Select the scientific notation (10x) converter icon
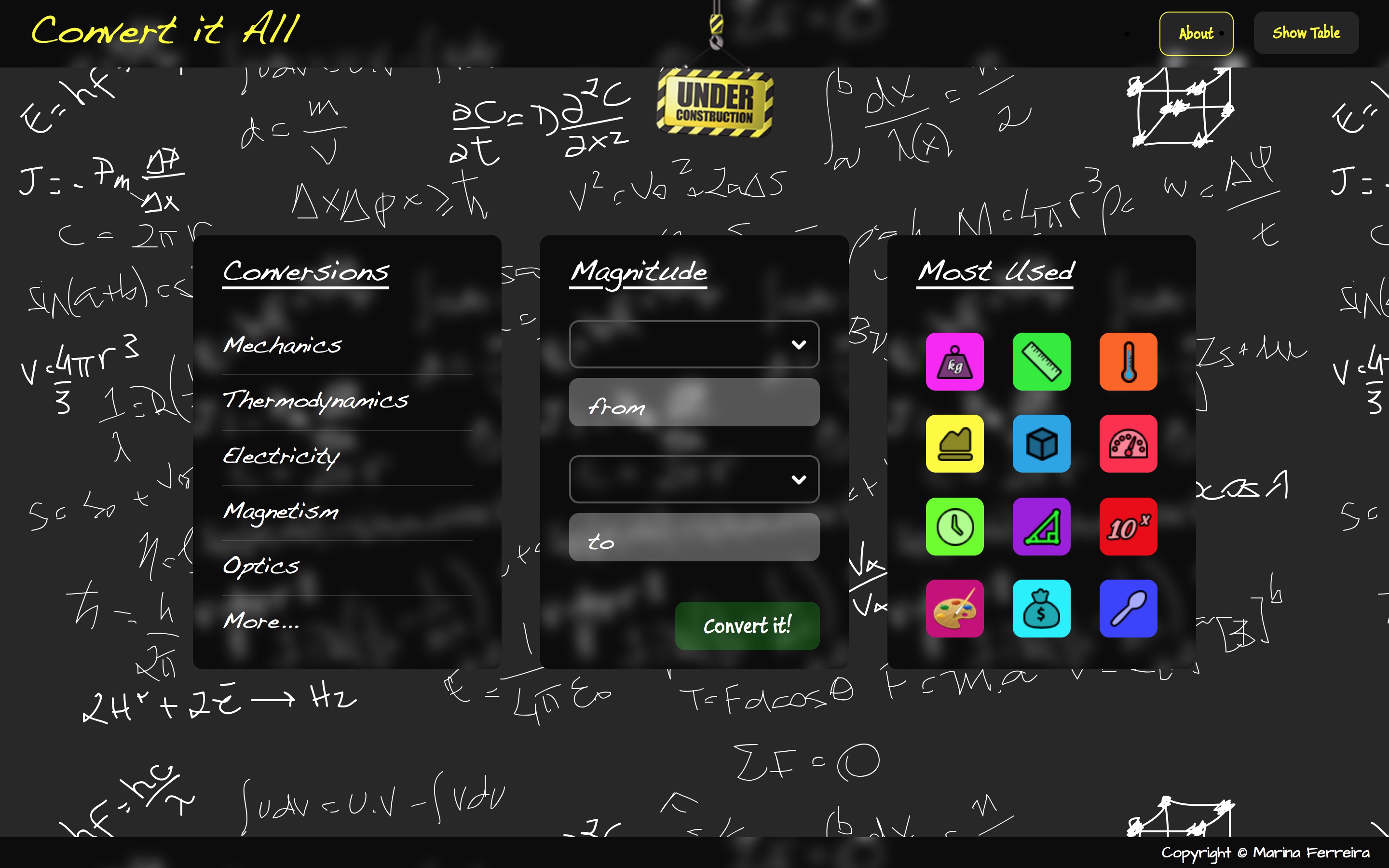Screen dimensions: 1389x868 click(x=1128, y=524)
